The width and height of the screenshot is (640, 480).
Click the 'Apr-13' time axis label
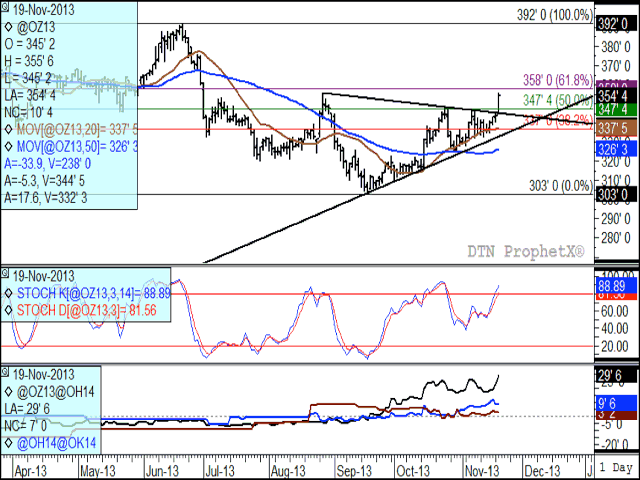31,471
